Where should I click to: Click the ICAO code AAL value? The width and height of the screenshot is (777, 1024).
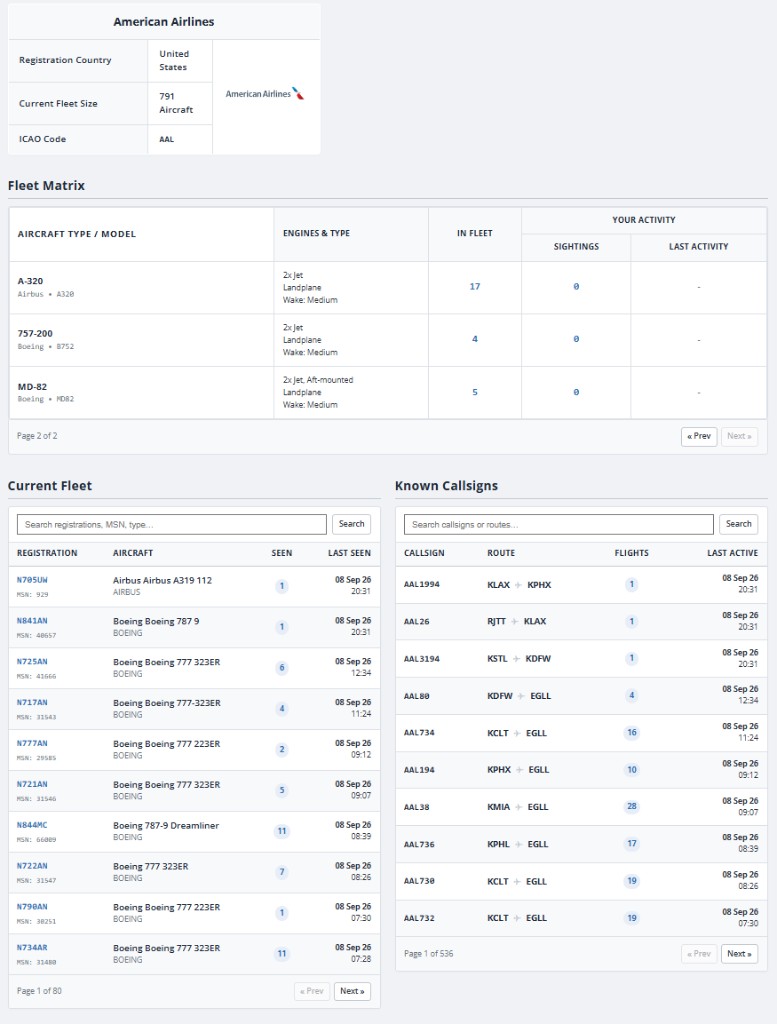point(166,140)
